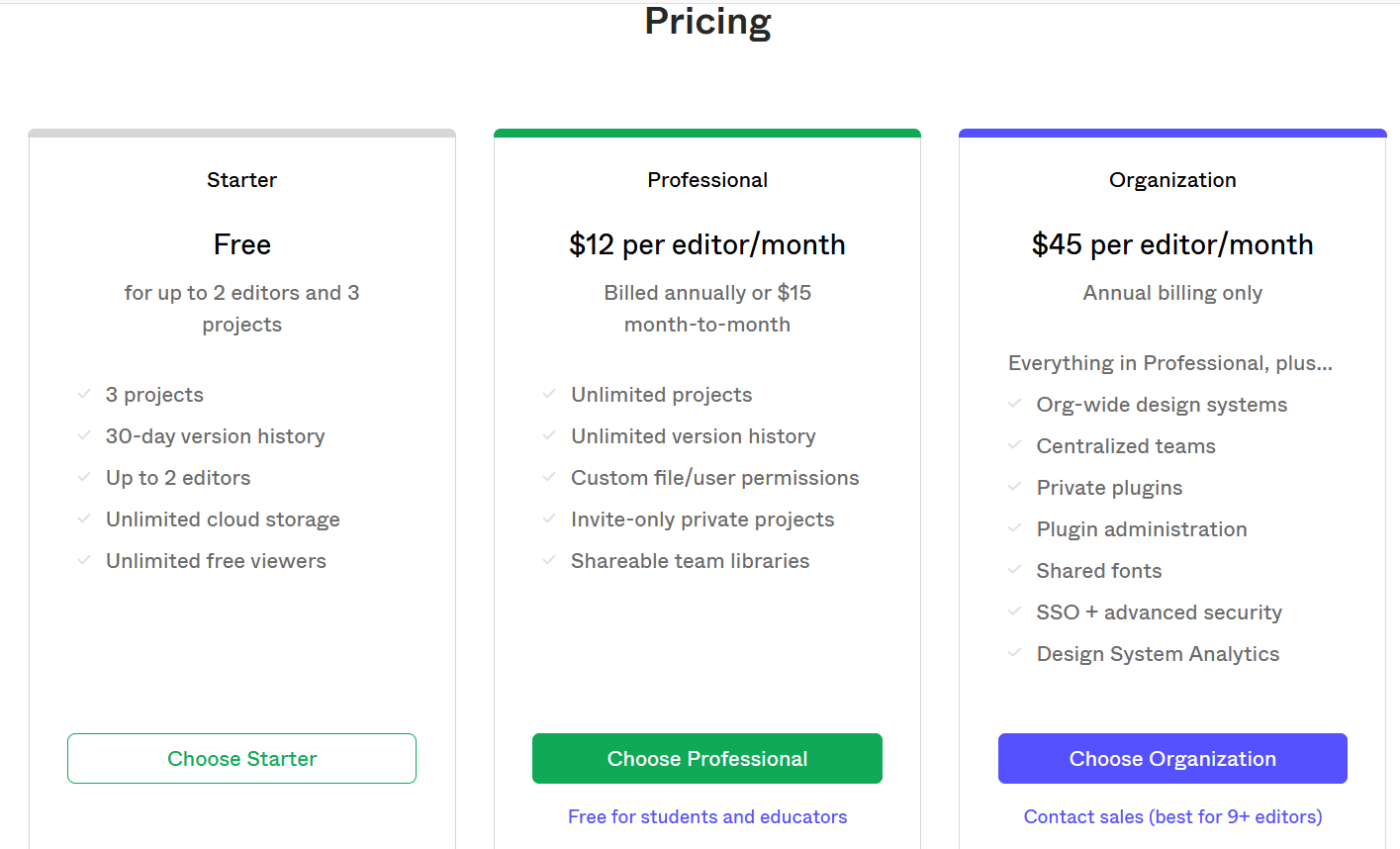
Task: Select the Choose Professional button
Action: point(707,758)
